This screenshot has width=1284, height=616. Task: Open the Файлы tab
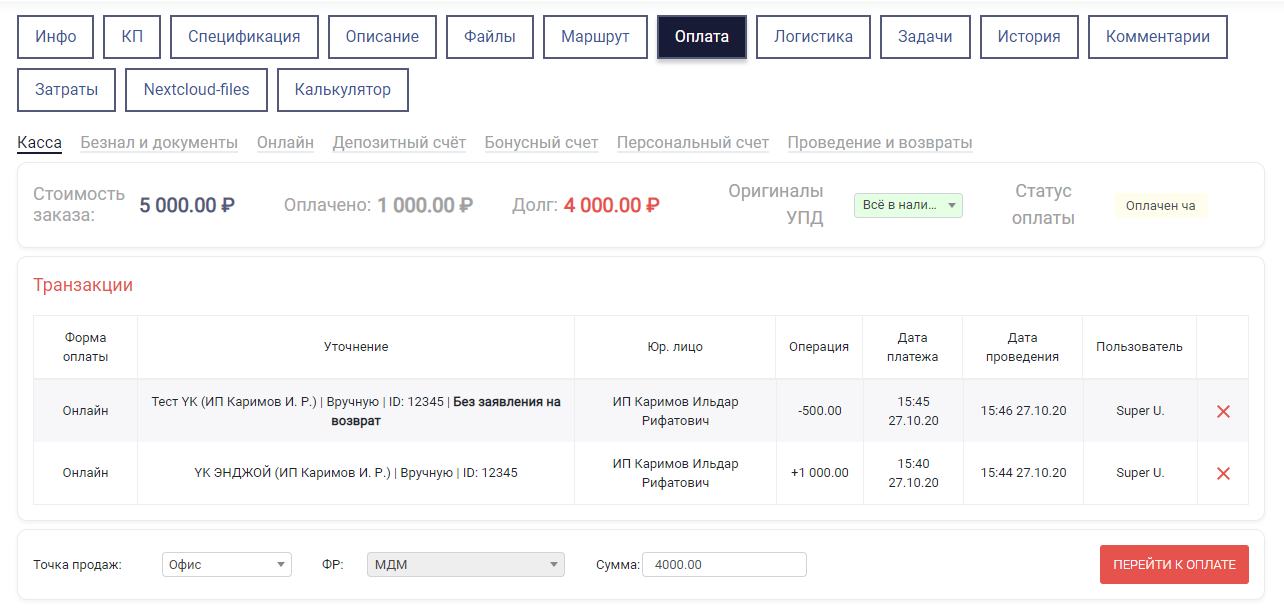point(490,37)
